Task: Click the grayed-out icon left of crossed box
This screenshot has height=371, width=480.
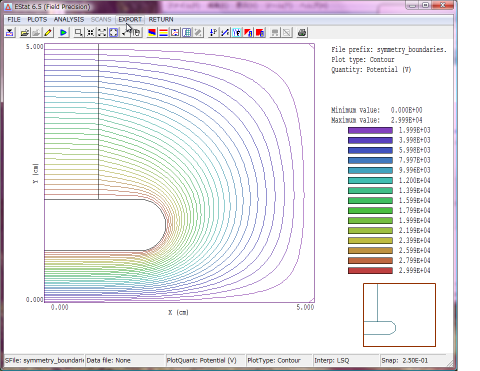Action: (x=275, y=33)
